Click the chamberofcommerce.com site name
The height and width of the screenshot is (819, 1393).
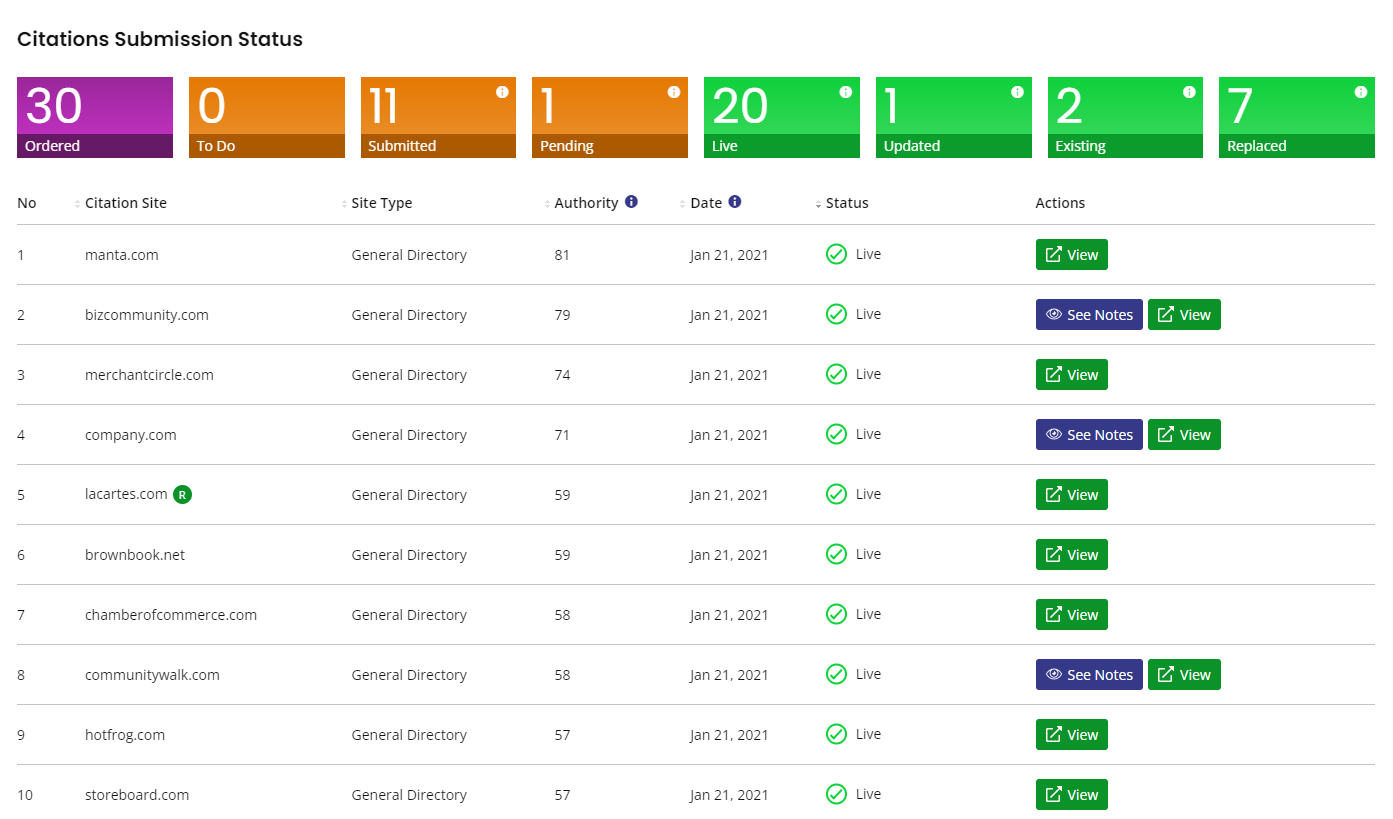tap(171, 615)
